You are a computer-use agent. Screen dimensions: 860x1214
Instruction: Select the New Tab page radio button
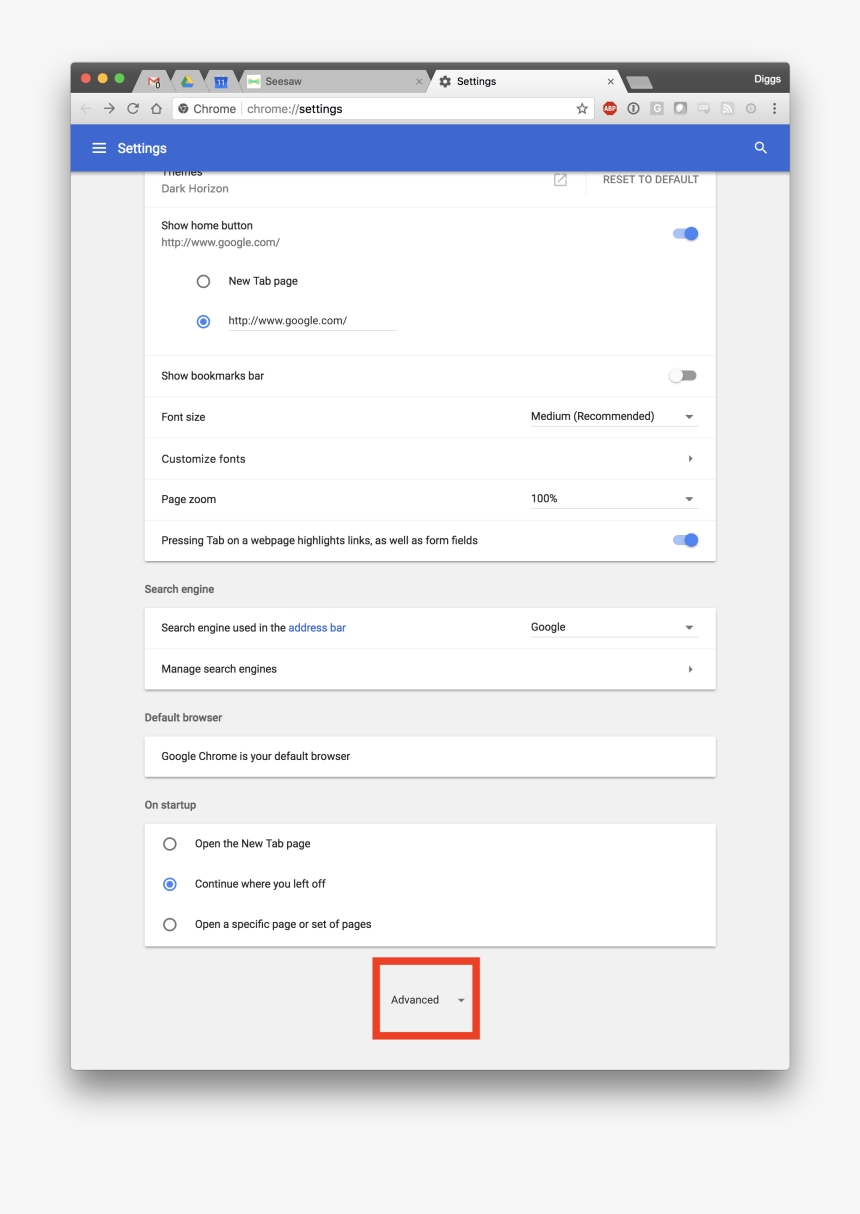coord(203,282)
